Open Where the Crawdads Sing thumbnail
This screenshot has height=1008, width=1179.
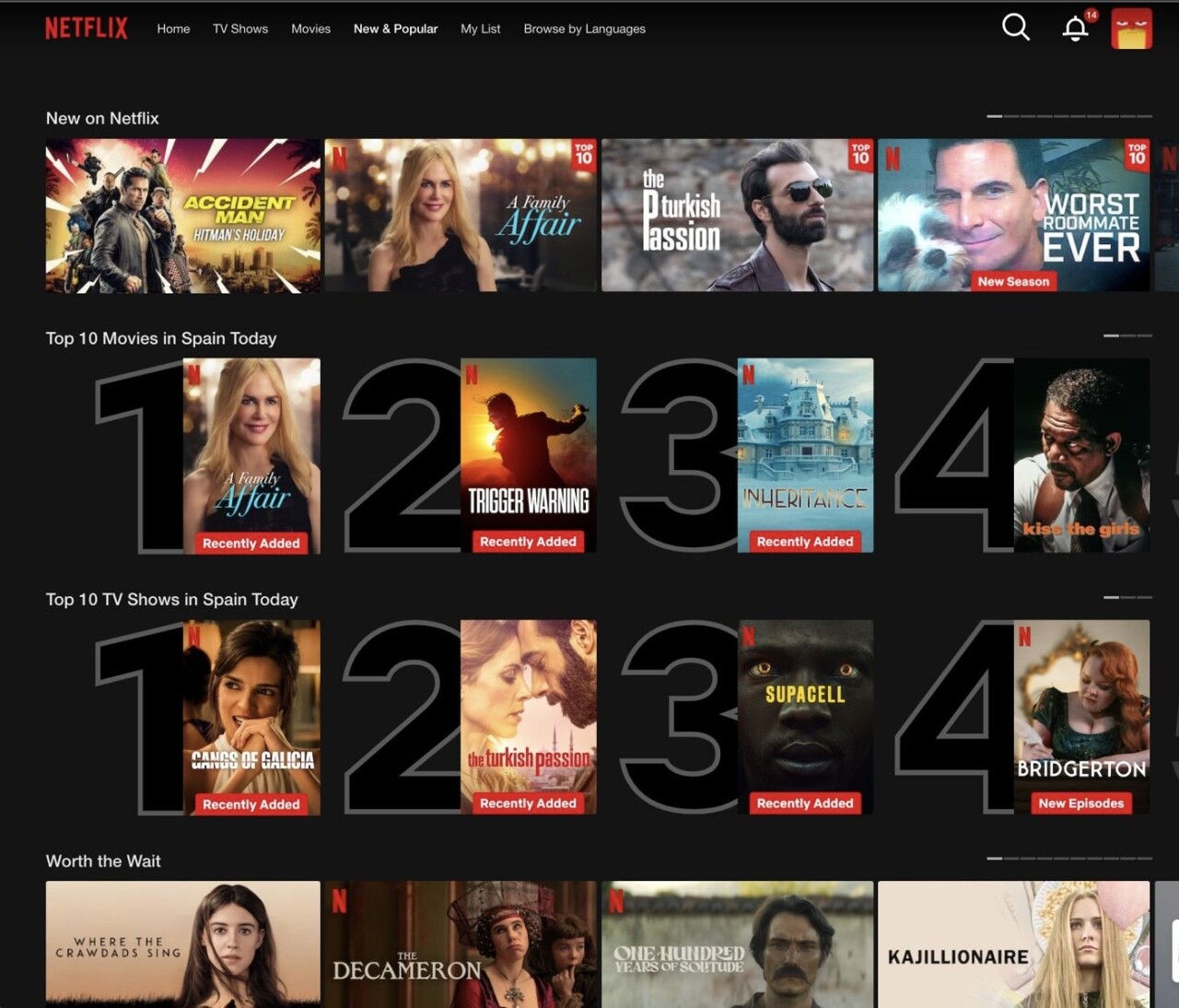pos(183,942)
